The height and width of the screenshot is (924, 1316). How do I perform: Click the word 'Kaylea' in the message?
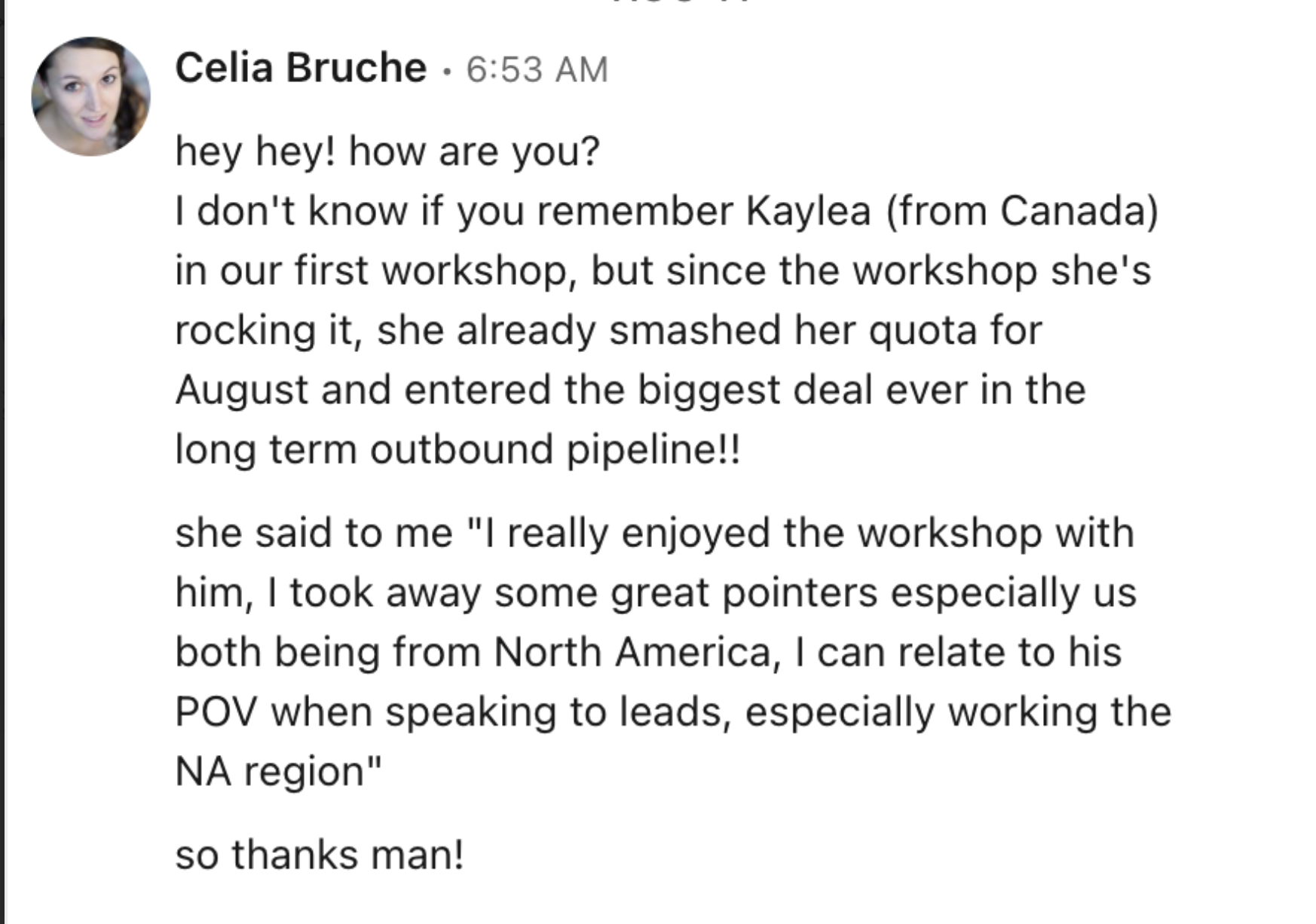[808, 210]
